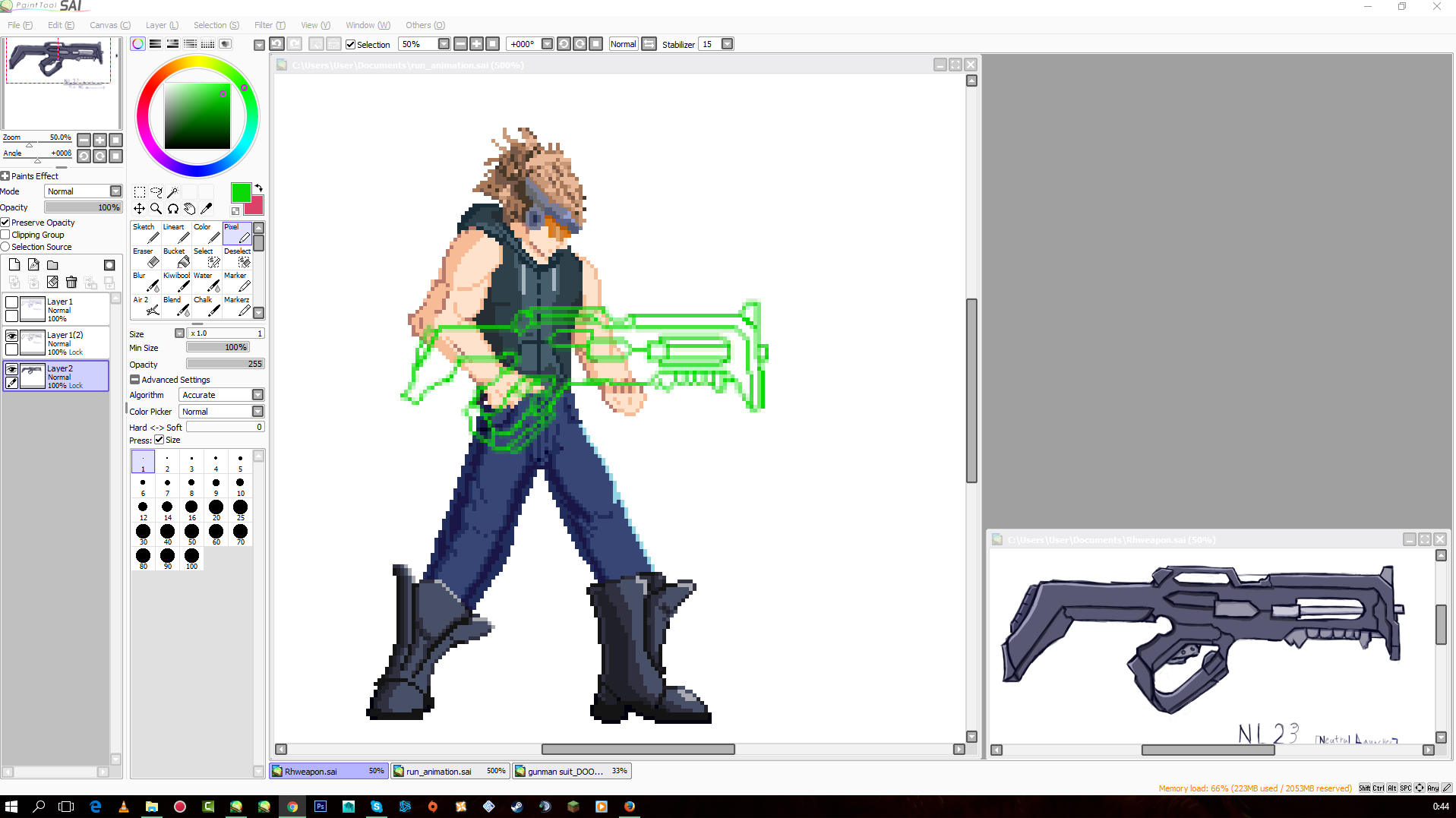Pick the Chalk brush tool

[x=207, y=306]
